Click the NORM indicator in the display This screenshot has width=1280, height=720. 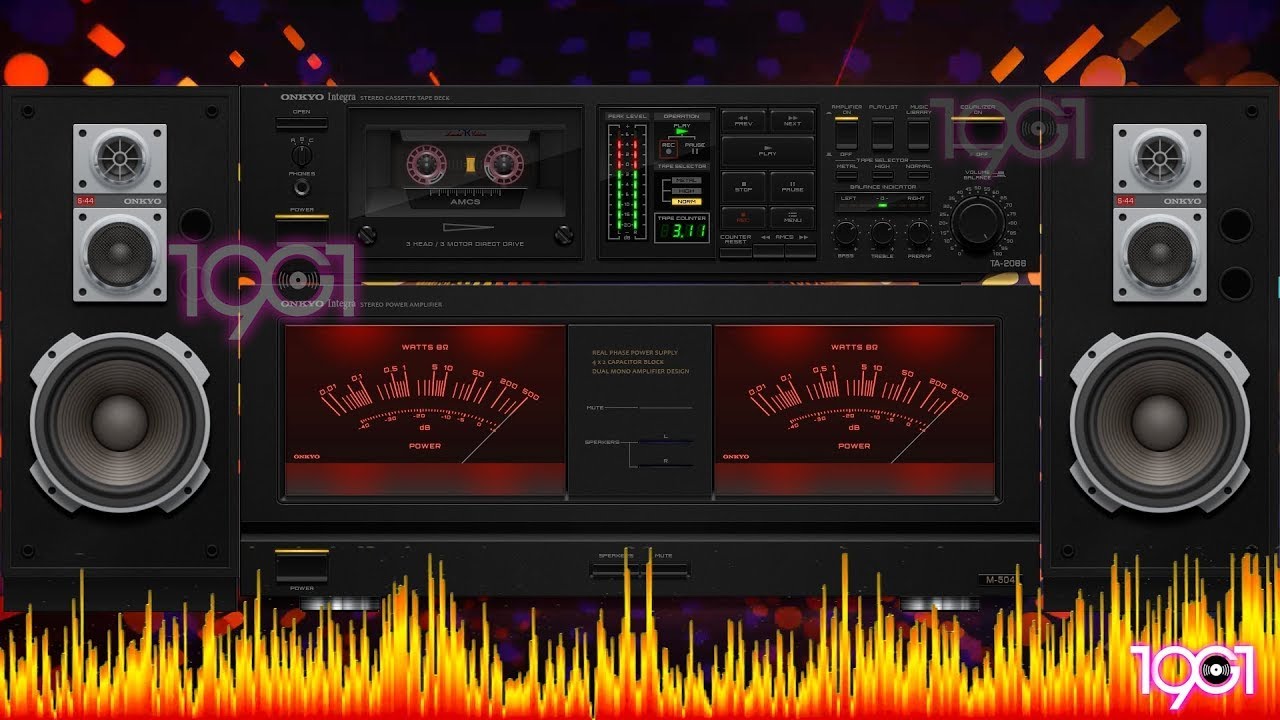point(686,201)
